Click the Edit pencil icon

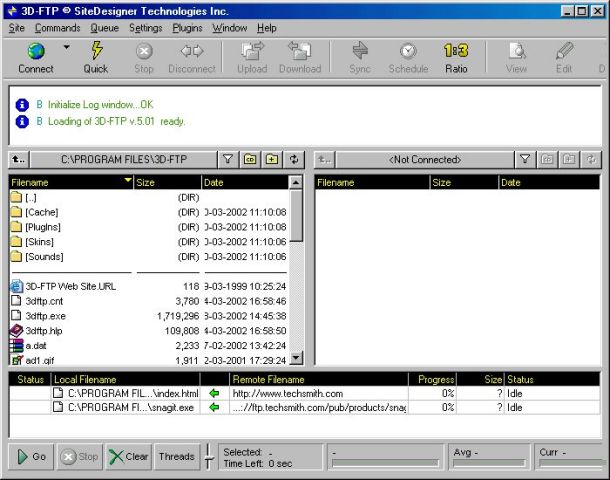click(564, 51)
